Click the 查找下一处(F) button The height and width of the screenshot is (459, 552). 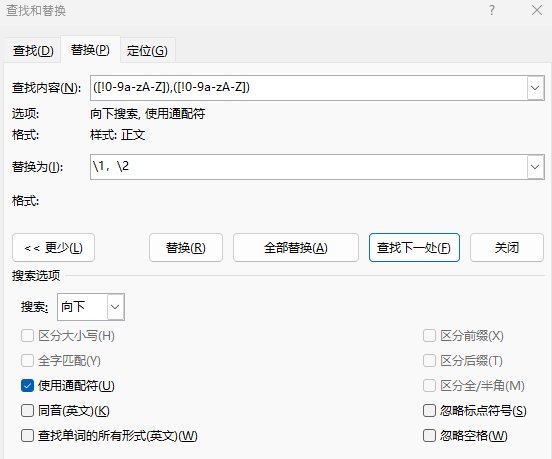point(414,248)
